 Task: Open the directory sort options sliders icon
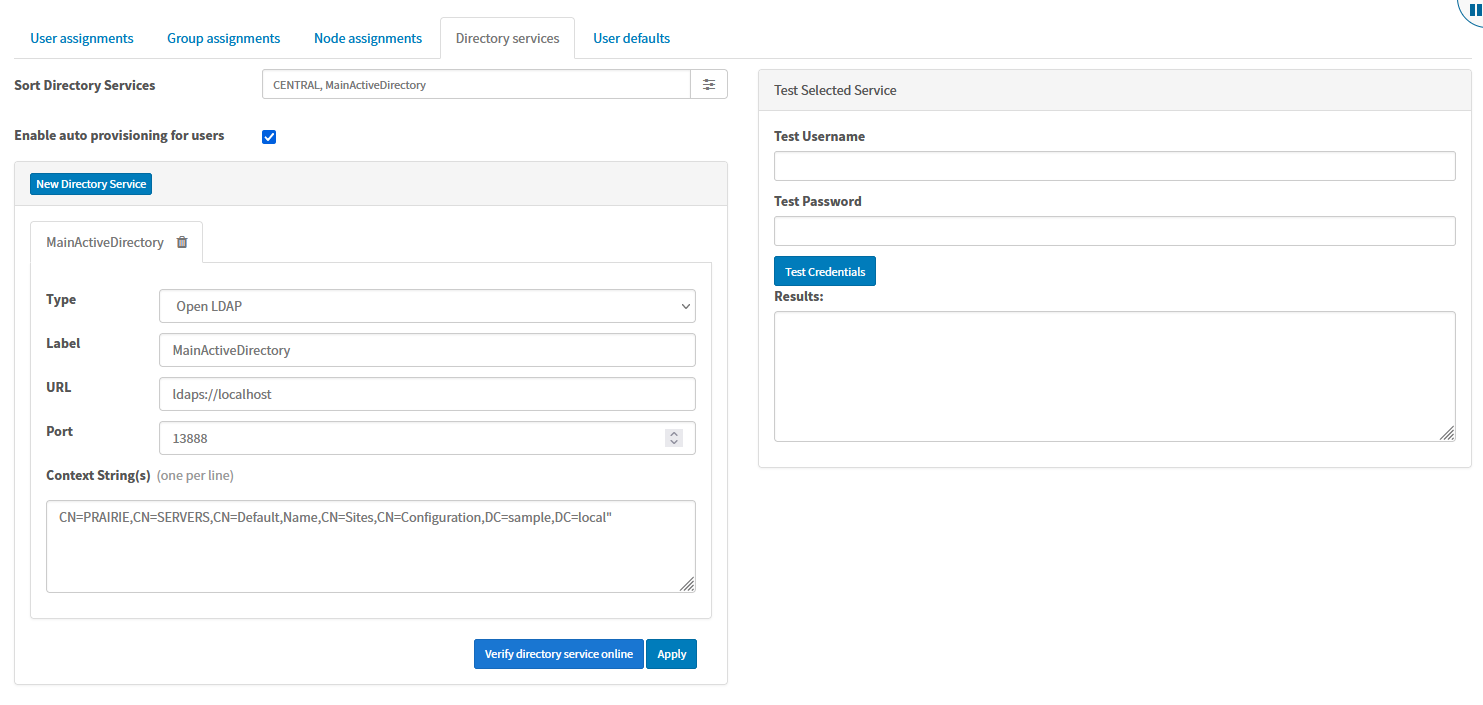point(709,84)
